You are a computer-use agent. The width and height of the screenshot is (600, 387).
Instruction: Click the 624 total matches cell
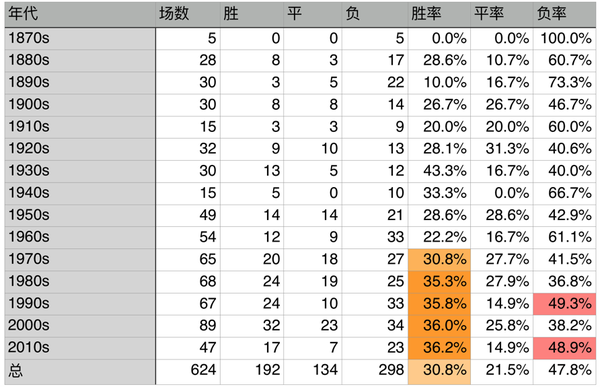(x=188, y=371)
